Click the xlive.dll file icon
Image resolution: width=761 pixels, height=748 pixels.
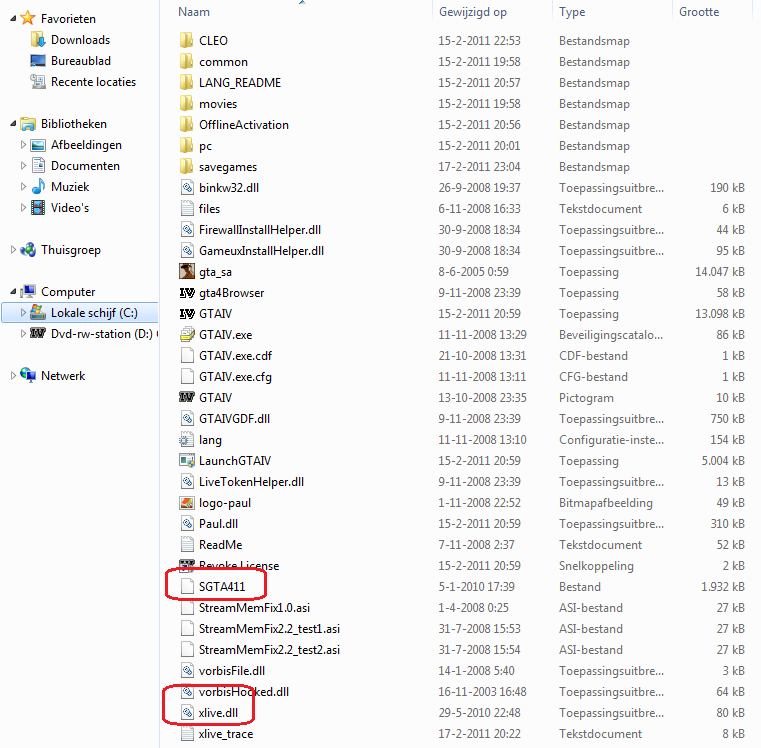(187, 713)
